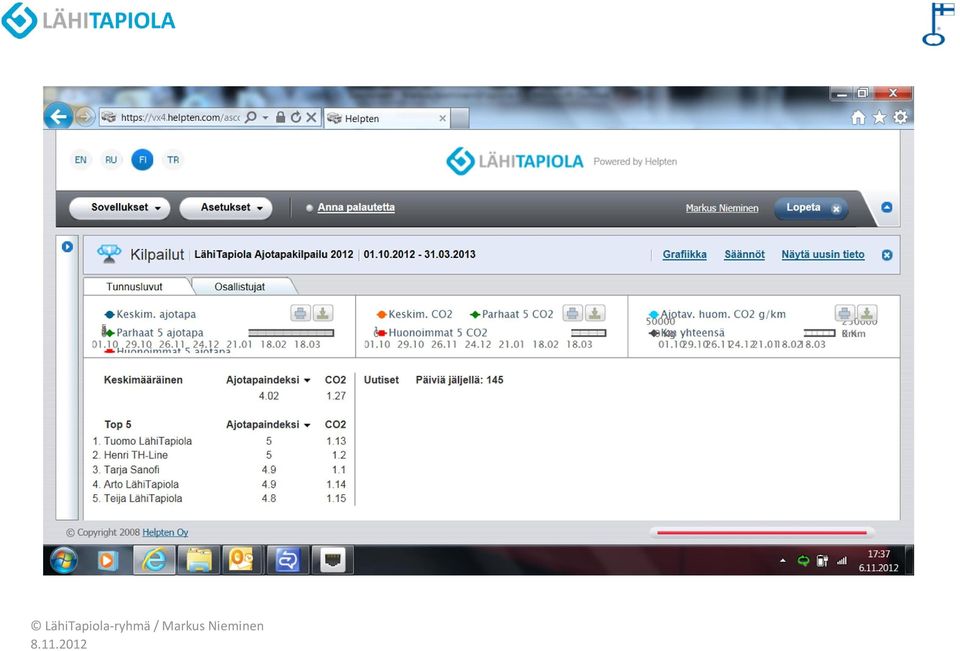The width and height of the screenshot is (960, 651).
Task: Open the browser Home icon
Action: tap(858, 118)
